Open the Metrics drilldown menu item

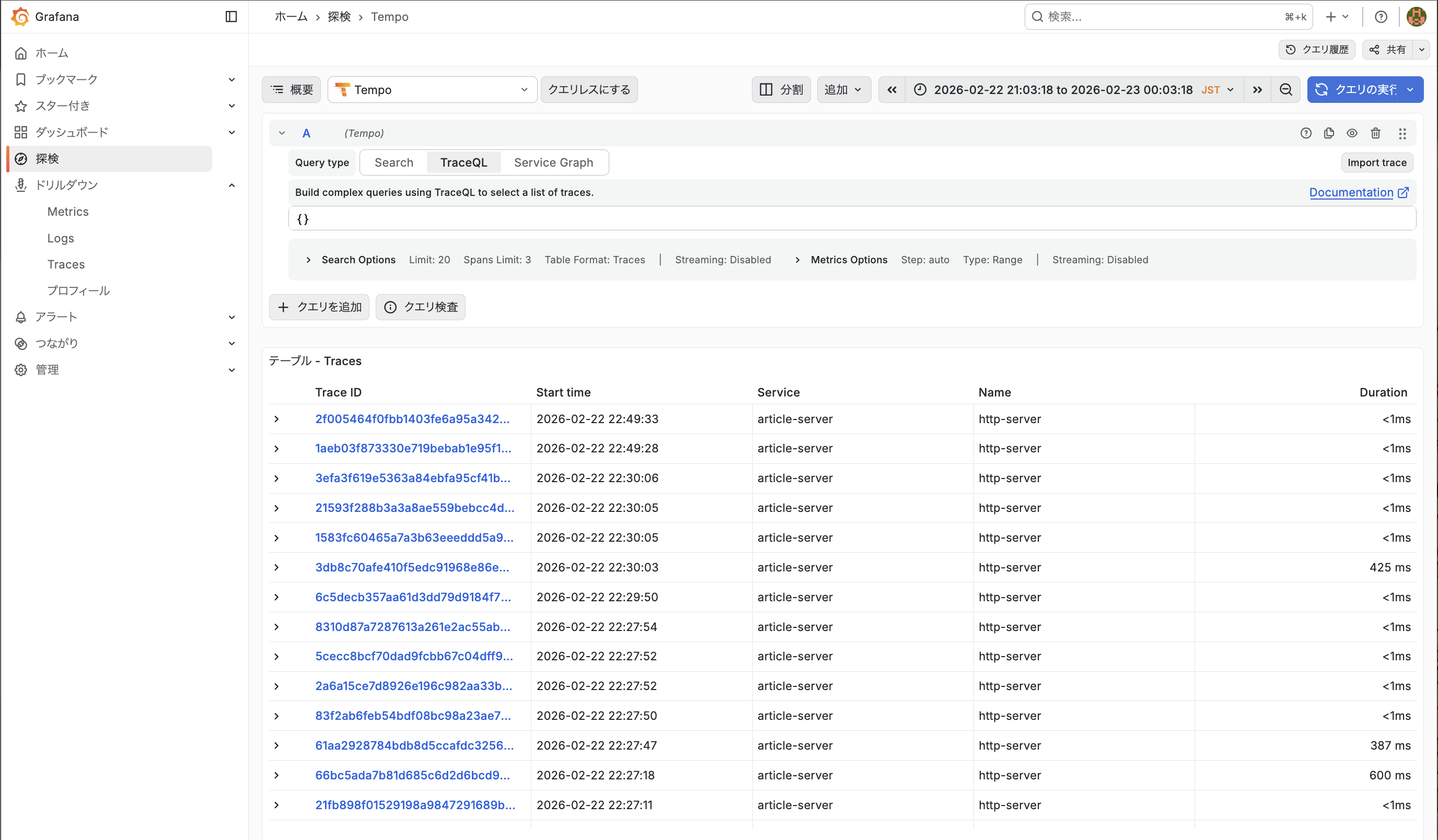(68, 212)
